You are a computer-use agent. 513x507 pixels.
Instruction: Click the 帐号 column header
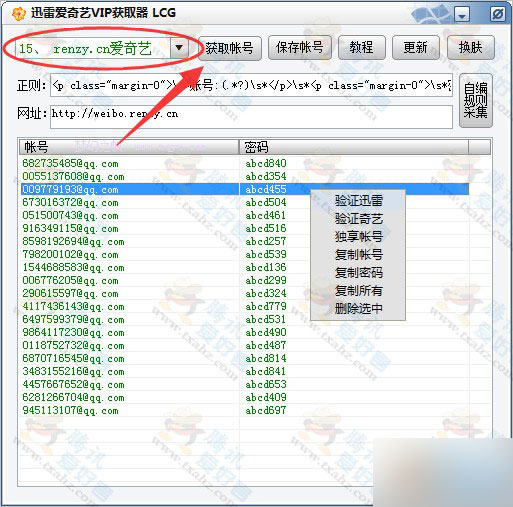click(x=129, y=147)
